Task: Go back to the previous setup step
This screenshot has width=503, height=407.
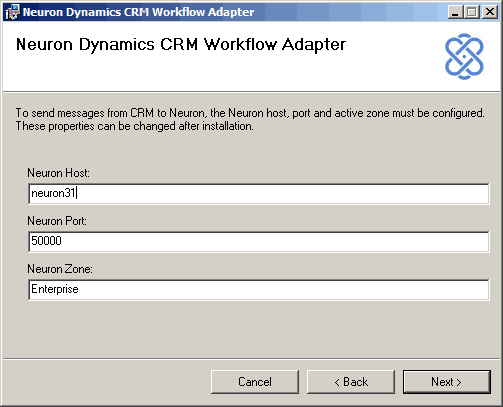Action: click(x=351, y=382)
